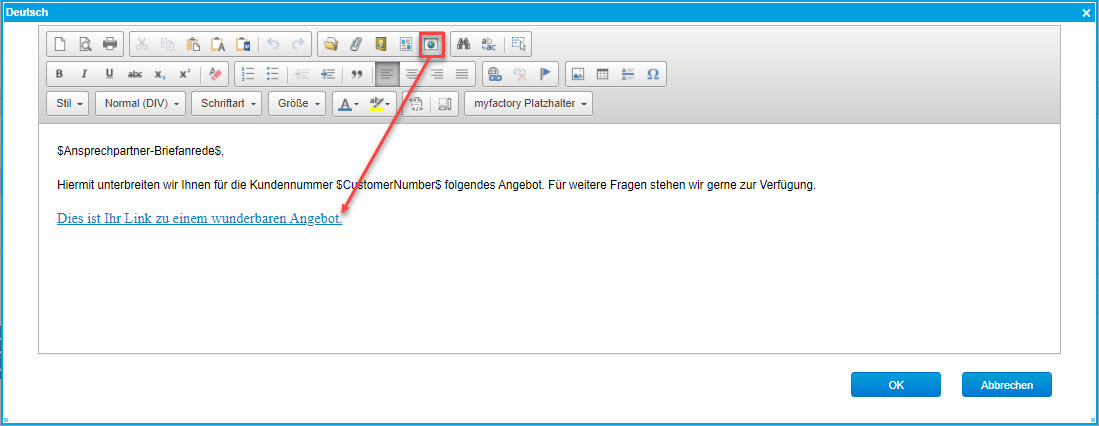Open the Größe size menu
Screen dimensions: 1099x426
(297, 104)
